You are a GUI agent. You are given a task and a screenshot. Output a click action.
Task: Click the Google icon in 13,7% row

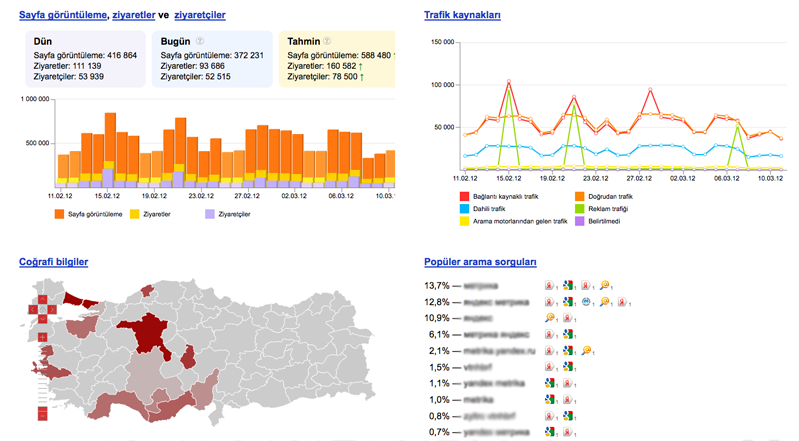click(x=568, y=286)
